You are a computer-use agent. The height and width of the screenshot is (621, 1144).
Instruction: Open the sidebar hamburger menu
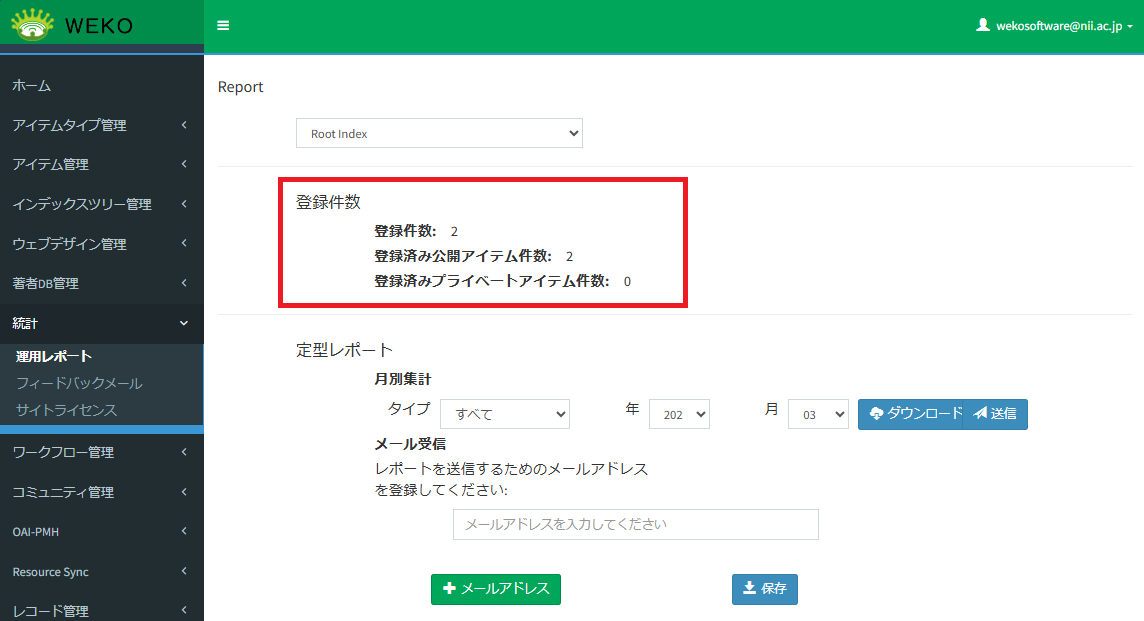pyautogui.click(x=222, y=26)
